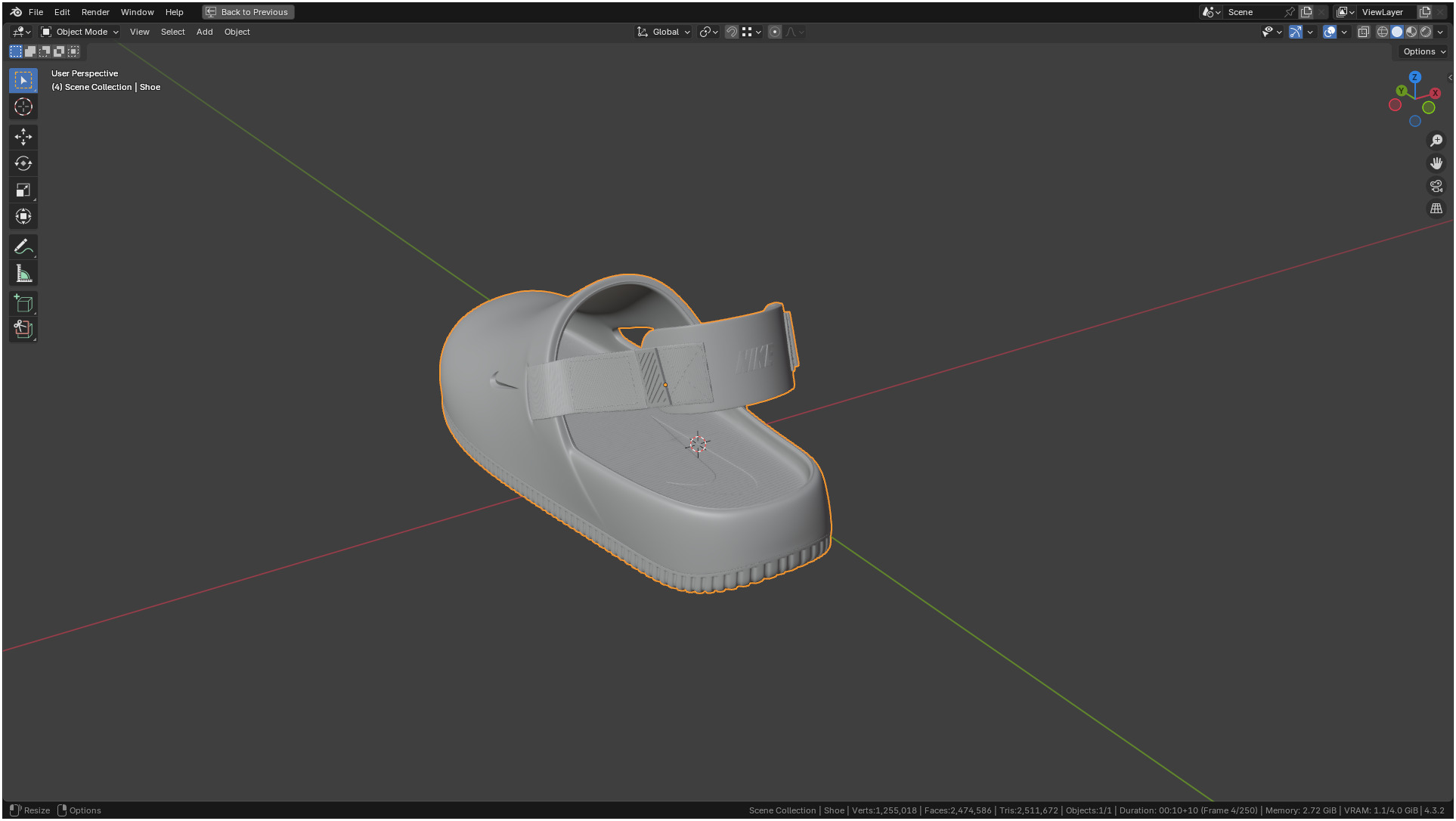This screenshot has width=1456, height=821.
Task: Activate the 3D Cursor tool
Action: (x=23, y=107)
